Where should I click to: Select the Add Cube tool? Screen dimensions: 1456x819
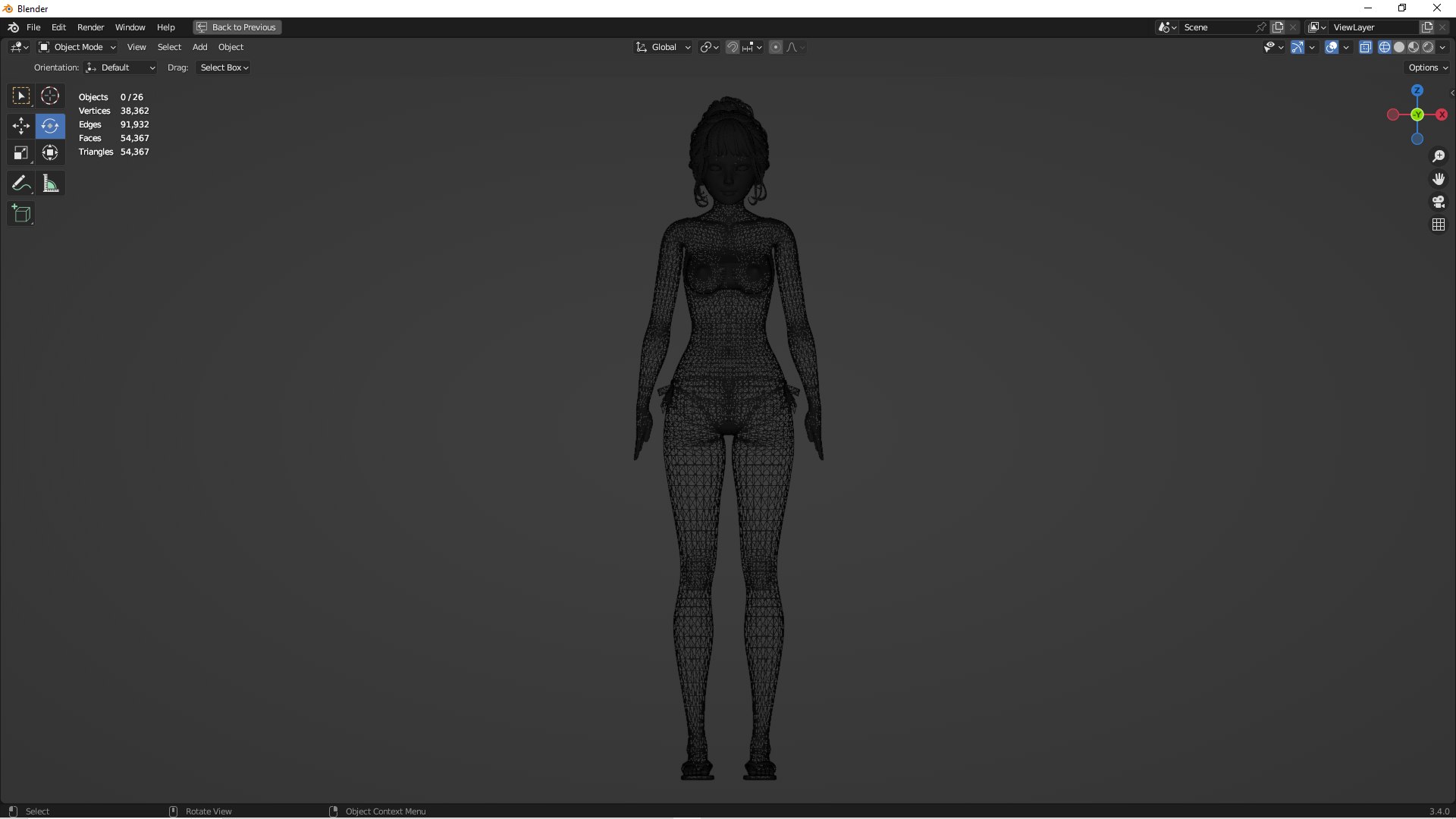click(20, 214)
